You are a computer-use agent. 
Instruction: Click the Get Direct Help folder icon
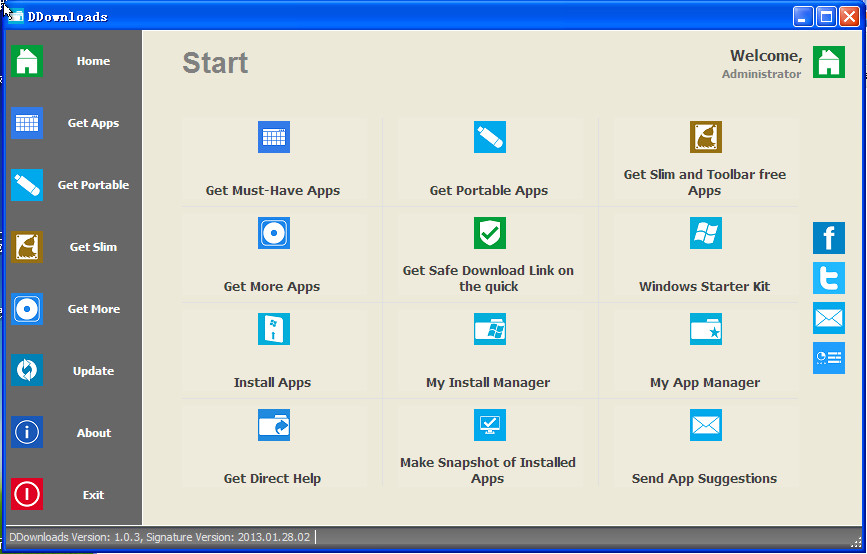[274, 425]
